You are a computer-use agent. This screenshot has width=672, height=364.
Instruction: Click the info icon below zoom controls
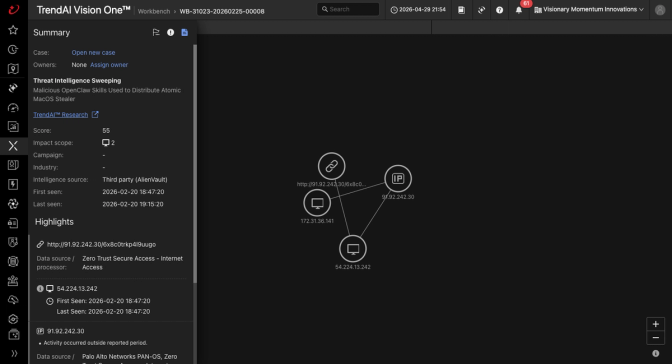655,353
